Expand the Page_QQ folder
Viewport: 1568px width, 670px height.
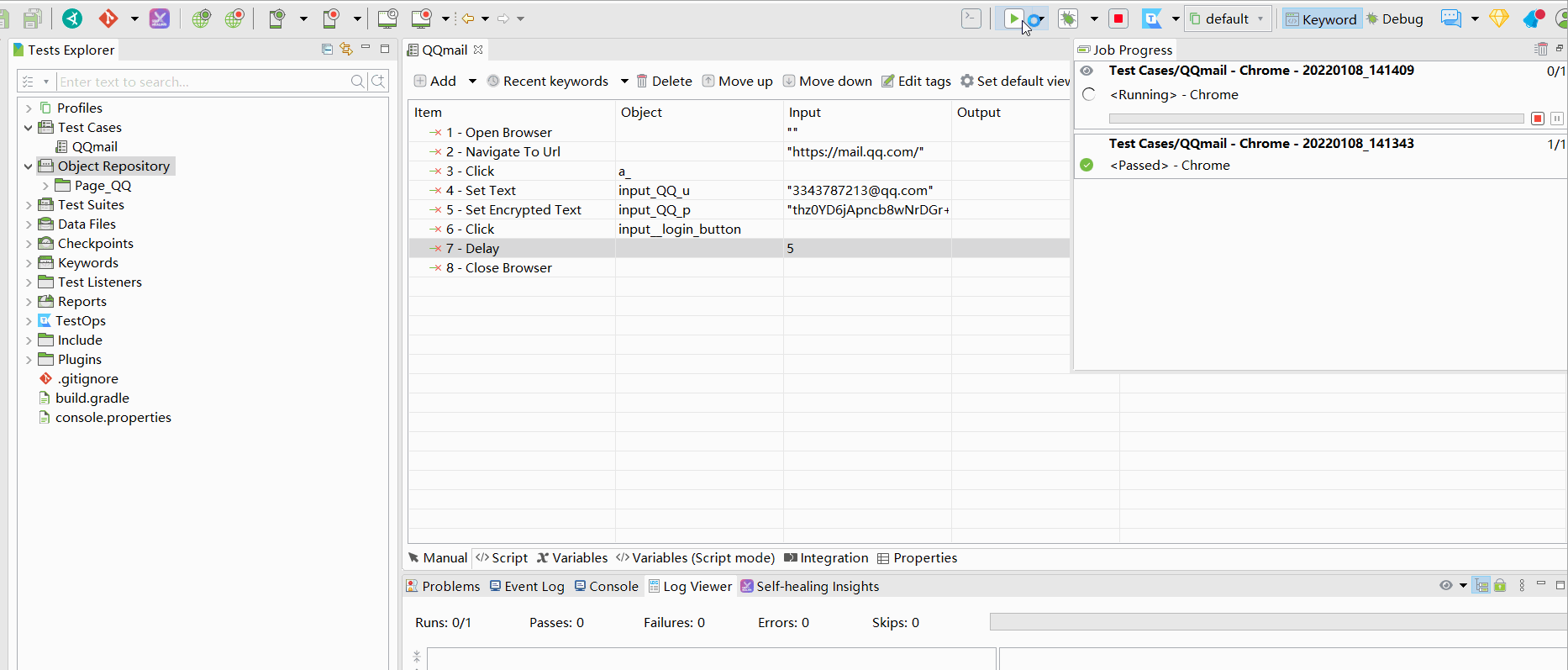(x=45, y=186)
